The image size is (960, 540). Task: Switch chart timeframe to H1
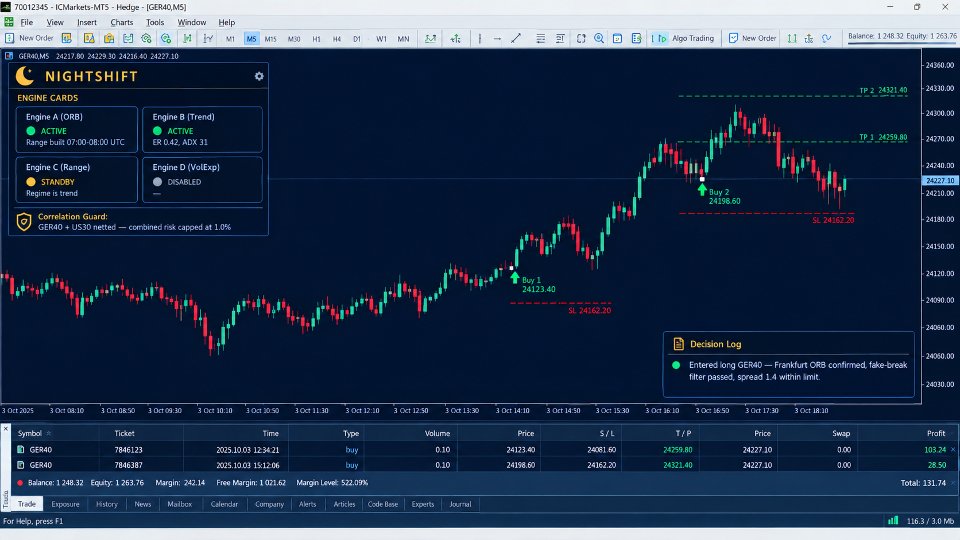(x=317, y=39)
